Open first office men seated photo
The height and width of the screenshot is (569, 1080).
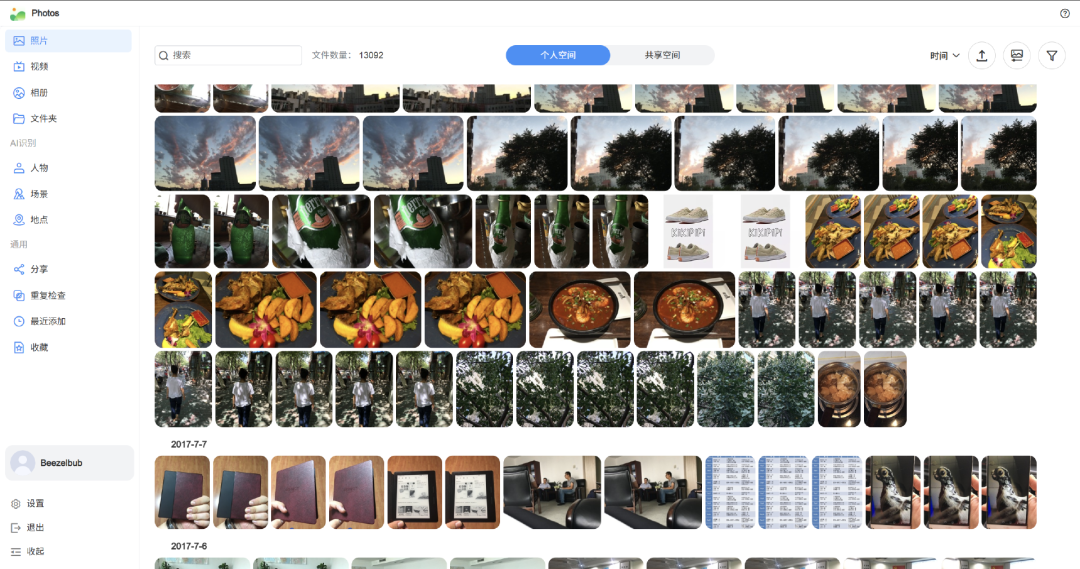[552, 493]
